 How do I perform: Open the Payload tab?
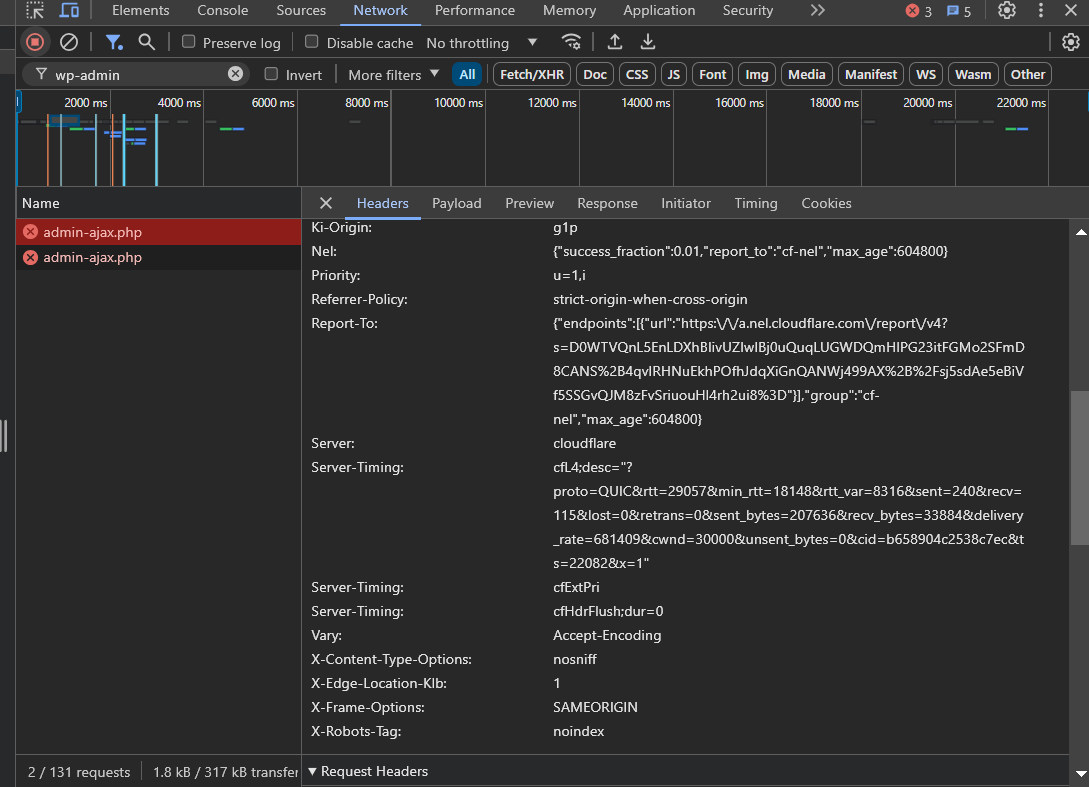pyautogui.click(x=456, y=203)
